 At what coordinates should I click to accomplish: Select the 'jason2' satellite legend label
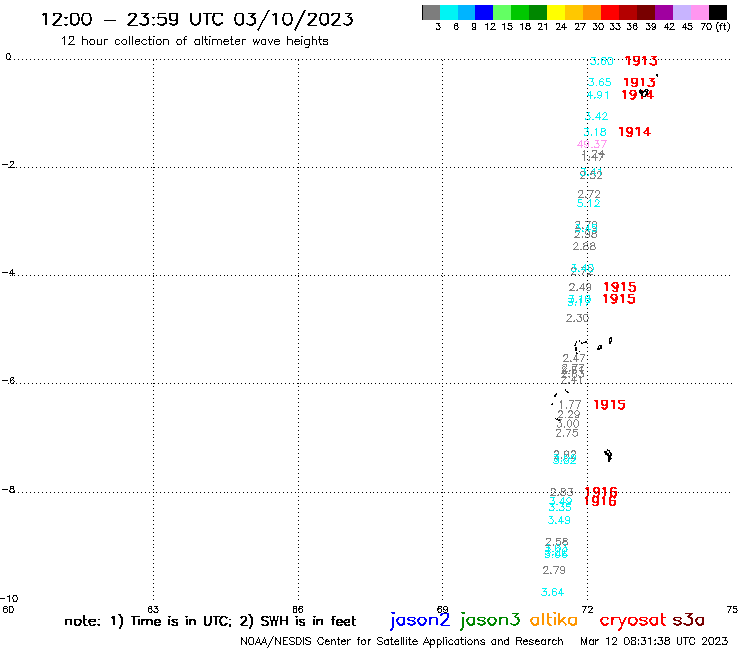420,620
